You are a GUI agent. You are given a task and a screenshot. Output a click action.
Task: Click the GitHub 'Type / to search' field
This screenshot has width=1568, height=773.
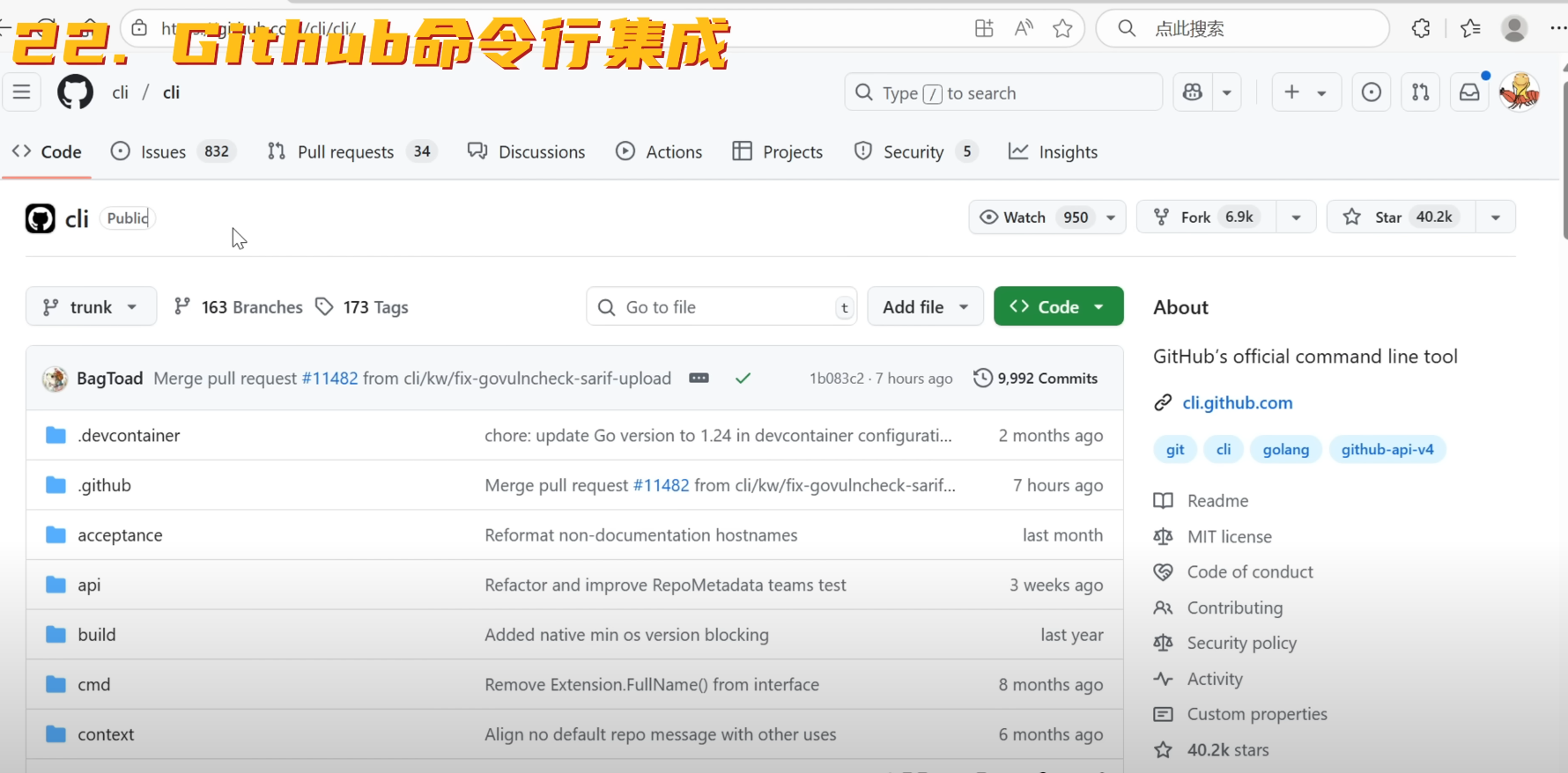point(1003,92)
